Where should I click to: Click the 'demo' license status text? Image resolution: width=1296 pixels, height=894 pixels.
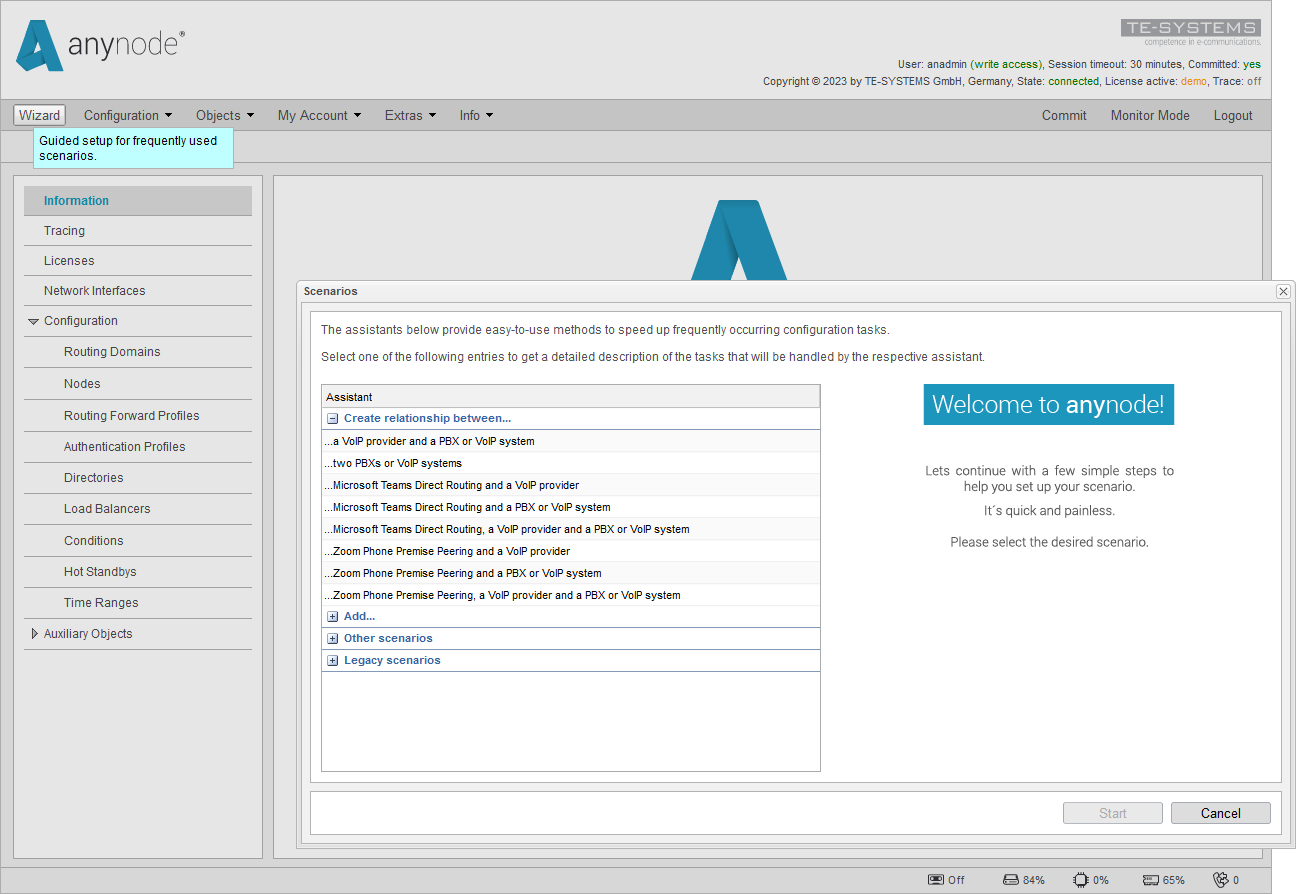1193,81
